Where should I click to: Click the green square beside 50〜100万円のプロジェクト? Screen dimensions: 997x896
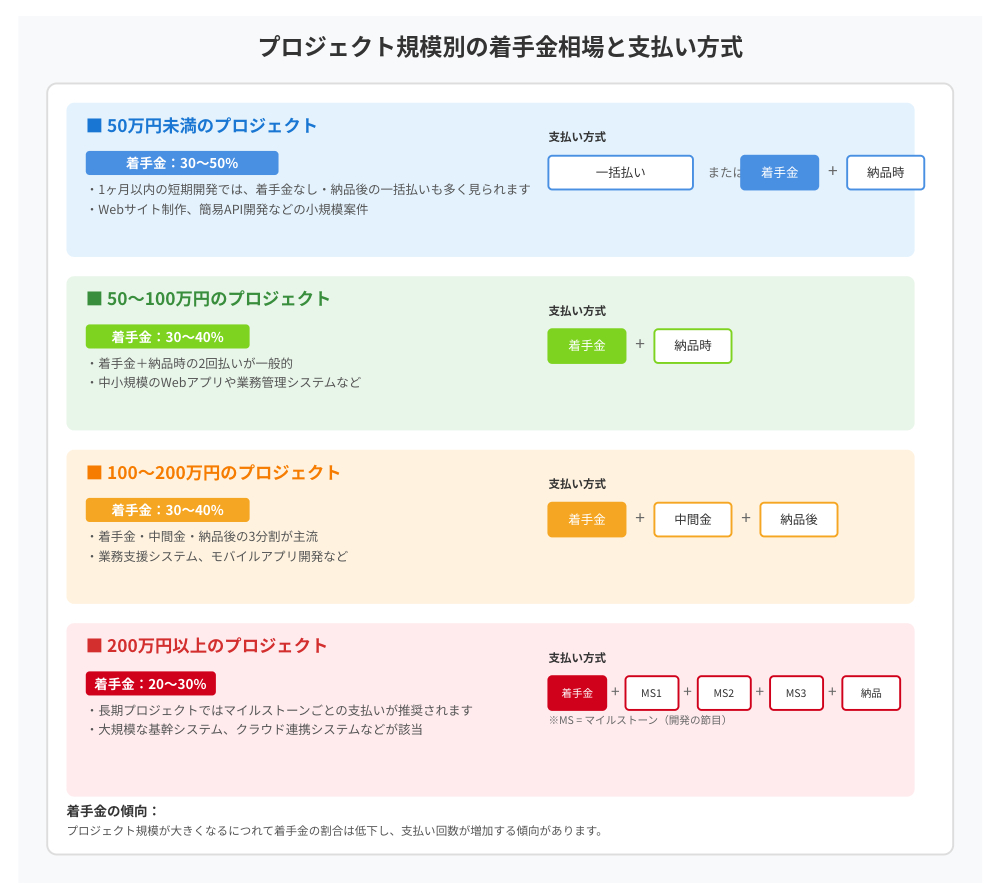click(94, 298)
